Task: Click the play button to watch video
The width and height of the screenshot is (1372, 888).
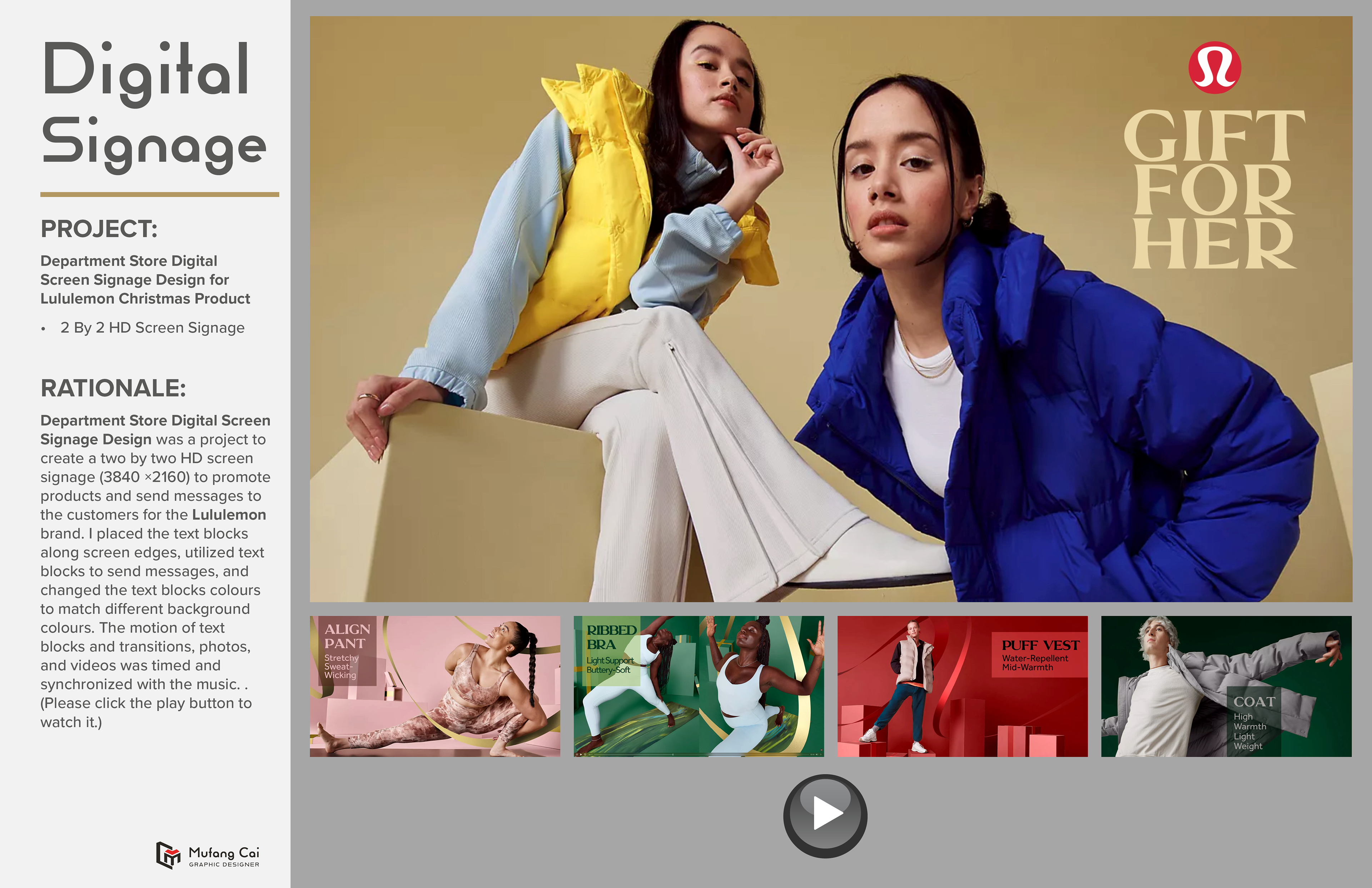Action: point(825,815)
